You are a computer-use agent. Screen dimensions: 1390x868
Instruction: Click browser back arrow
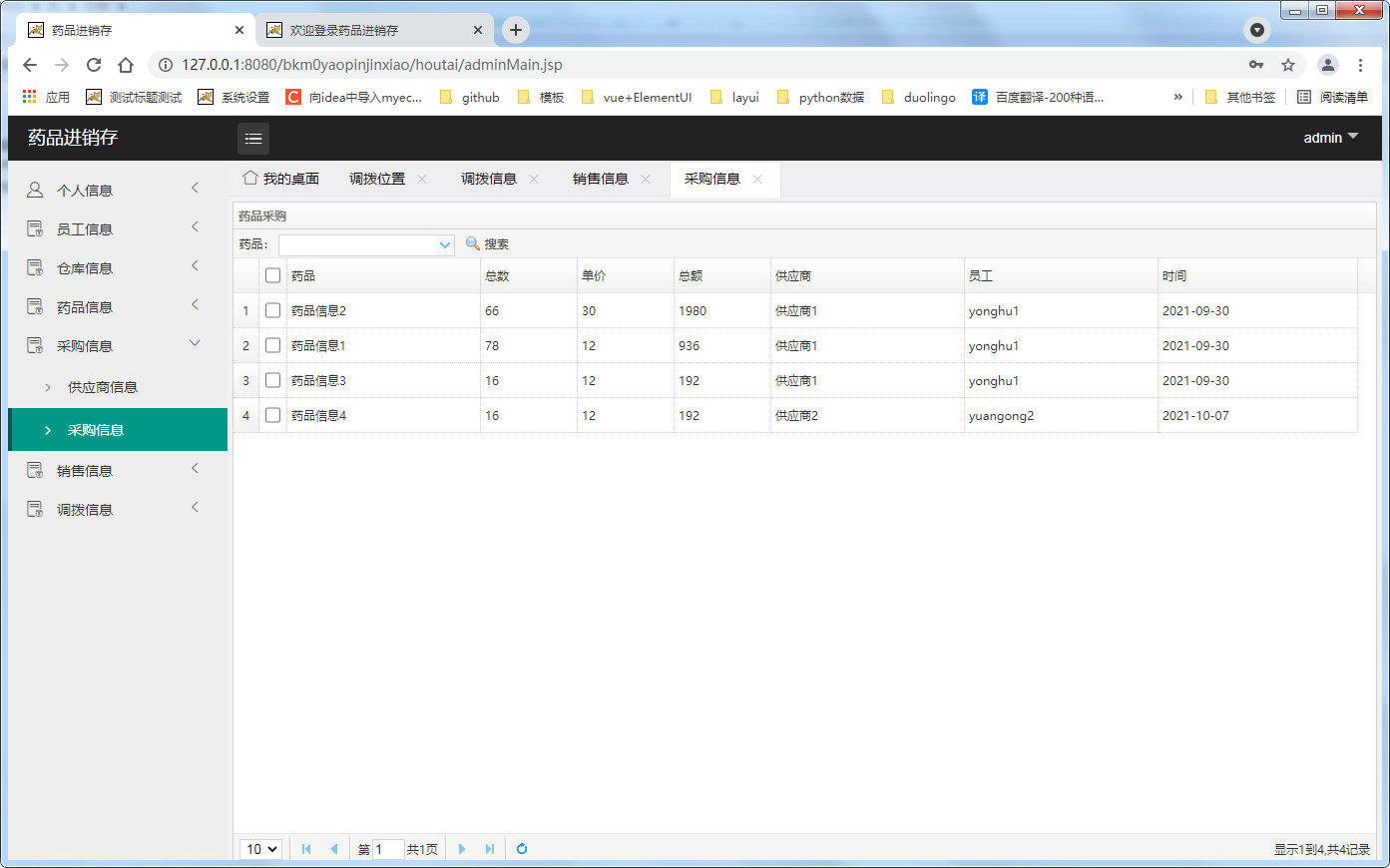30,65
